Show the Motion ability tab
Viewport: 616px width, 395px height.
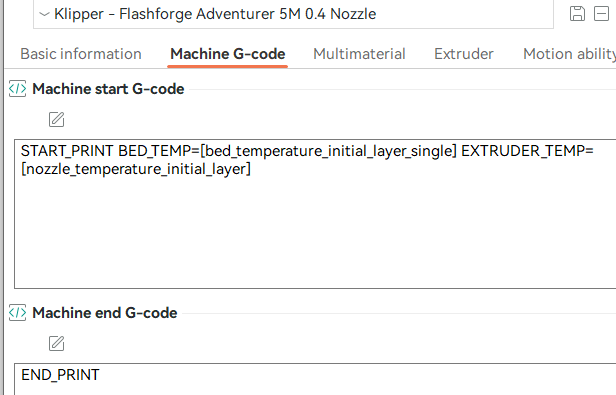[x=569, y=54]
